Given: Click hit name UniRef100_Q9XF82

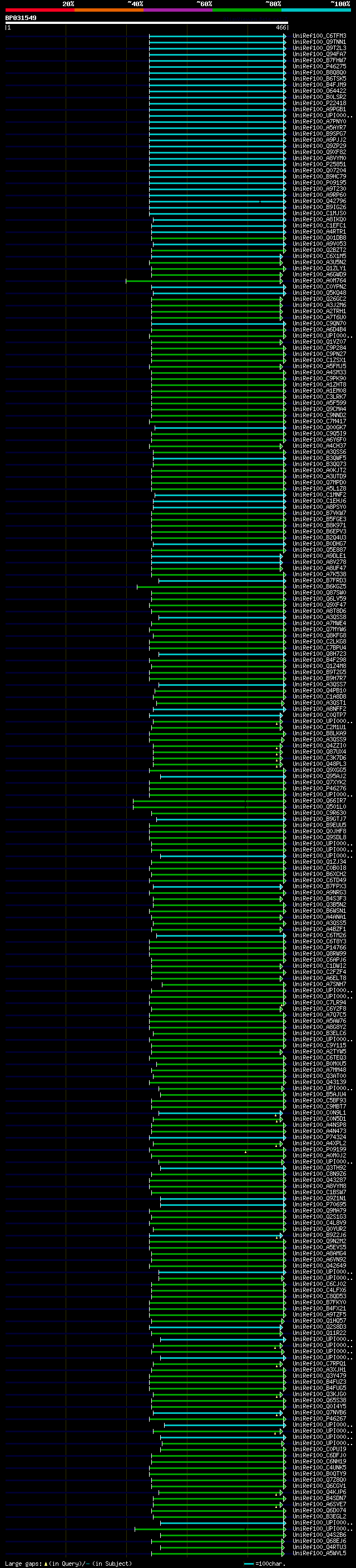Looking at the screenshot, I should tap(319, 152).
